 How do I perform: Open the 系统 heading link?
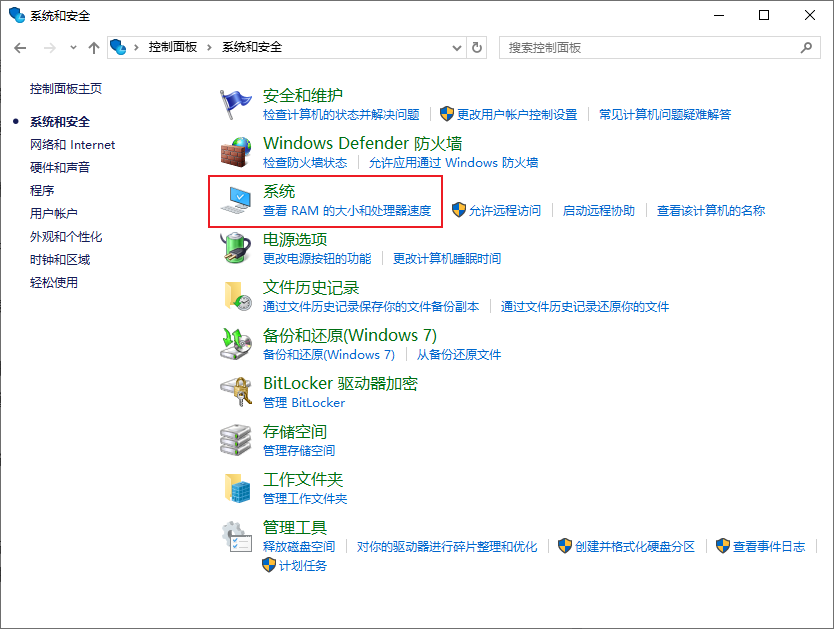click(279, 191)
